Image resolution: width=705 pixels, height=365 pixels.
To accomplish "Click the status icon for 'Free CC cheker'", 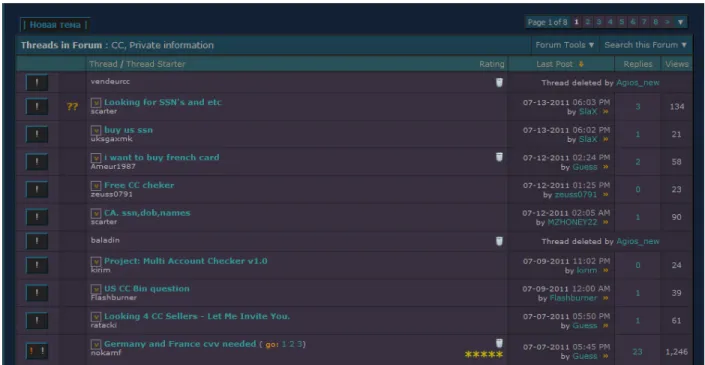I will [37, 190].
